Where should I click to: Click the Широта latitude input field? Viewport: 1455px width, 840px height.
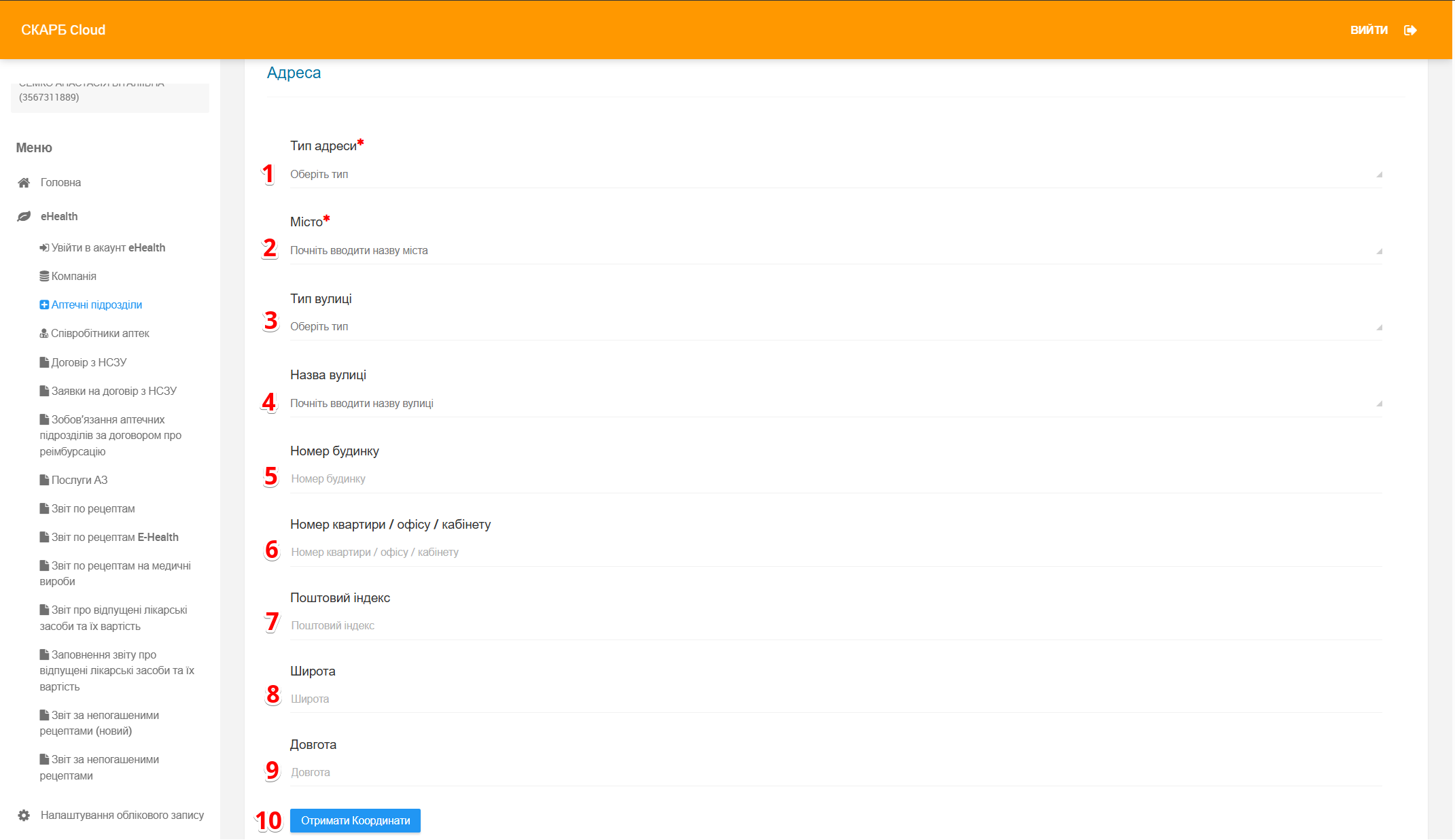(835, 699)
